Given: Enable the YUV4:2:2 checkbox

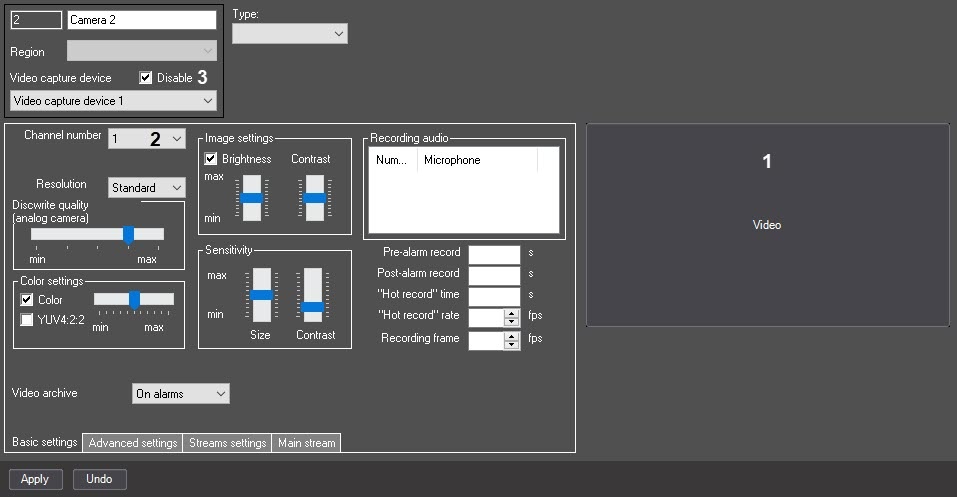Looking at the screenshot, I should pyautogui.click(x=26, y=320).
